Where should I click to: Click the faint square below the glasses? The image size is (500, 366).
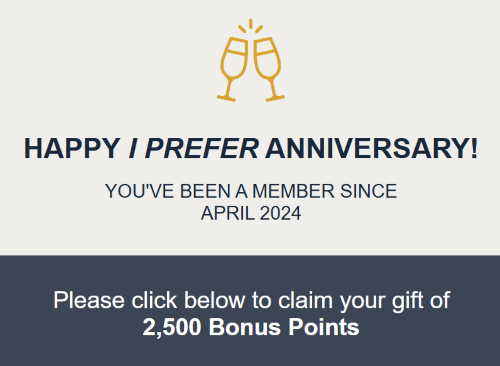tap(299, 110)
